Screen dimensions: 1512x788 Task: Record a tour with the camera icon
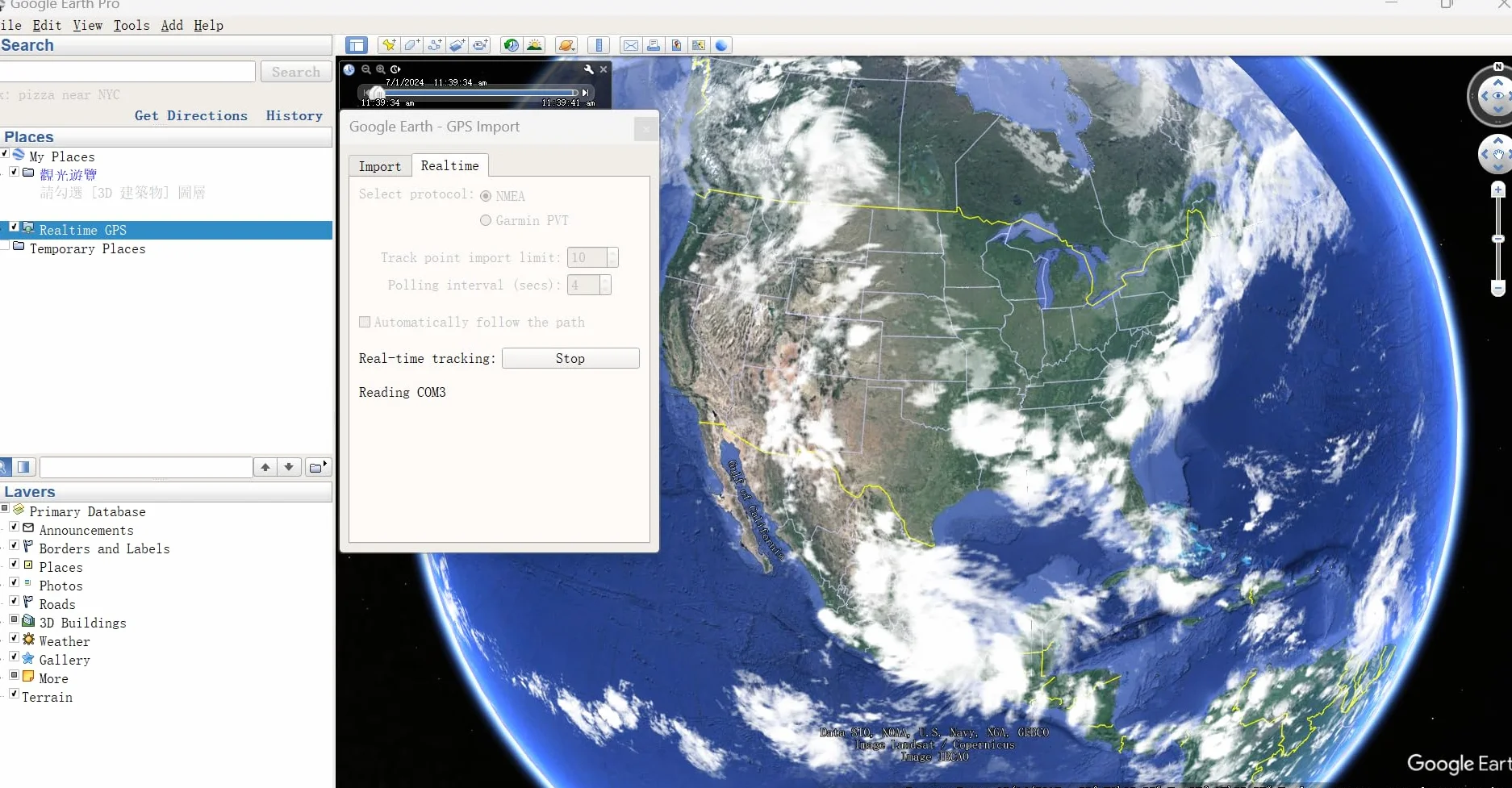pos(479,45)
